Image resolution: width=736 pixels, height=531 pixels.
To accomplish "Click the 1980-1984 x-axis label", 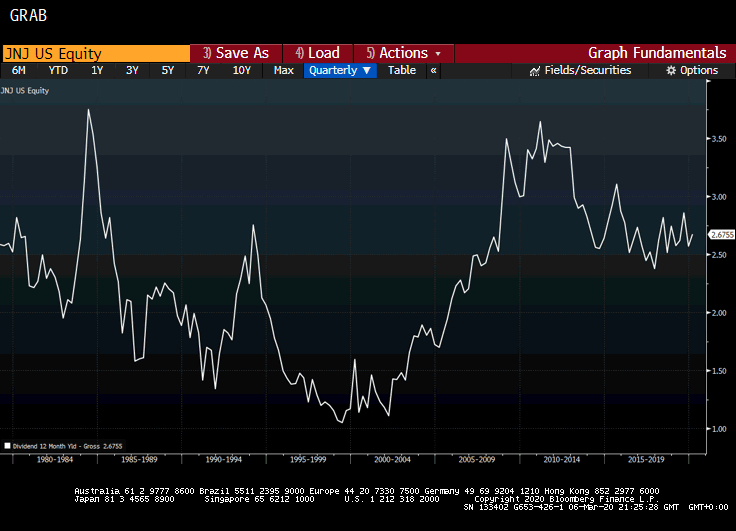I will tap(55, 460).
